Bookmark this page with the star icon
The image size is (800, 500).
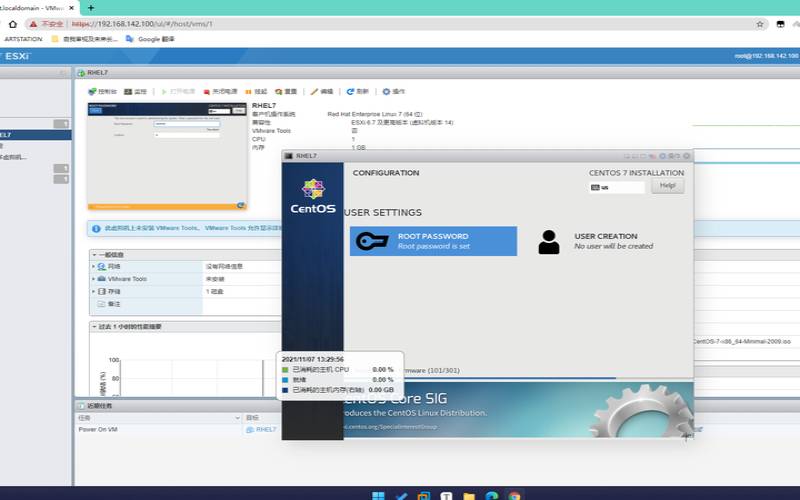760,24
